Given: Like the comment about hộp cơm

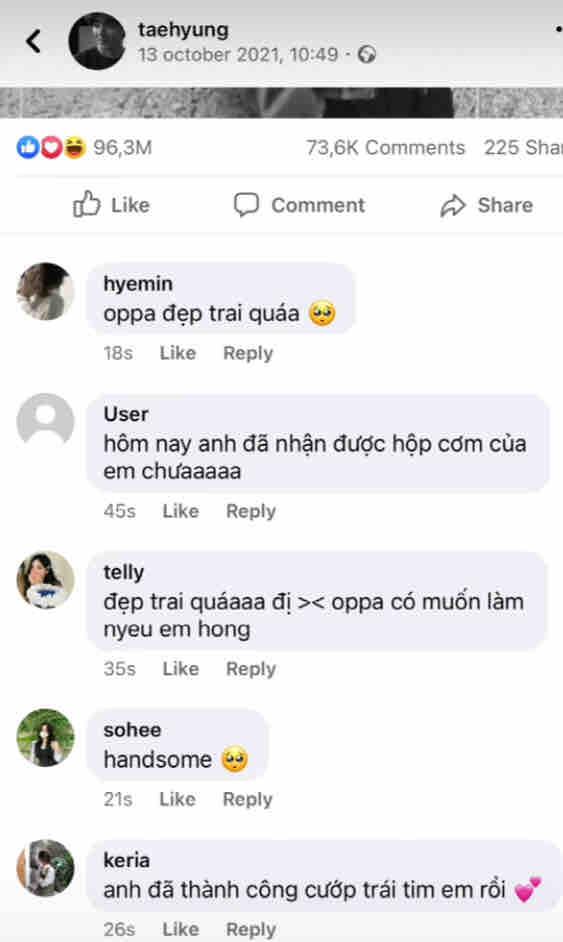Looking at the screenshot, I should (x=180, y=511).
